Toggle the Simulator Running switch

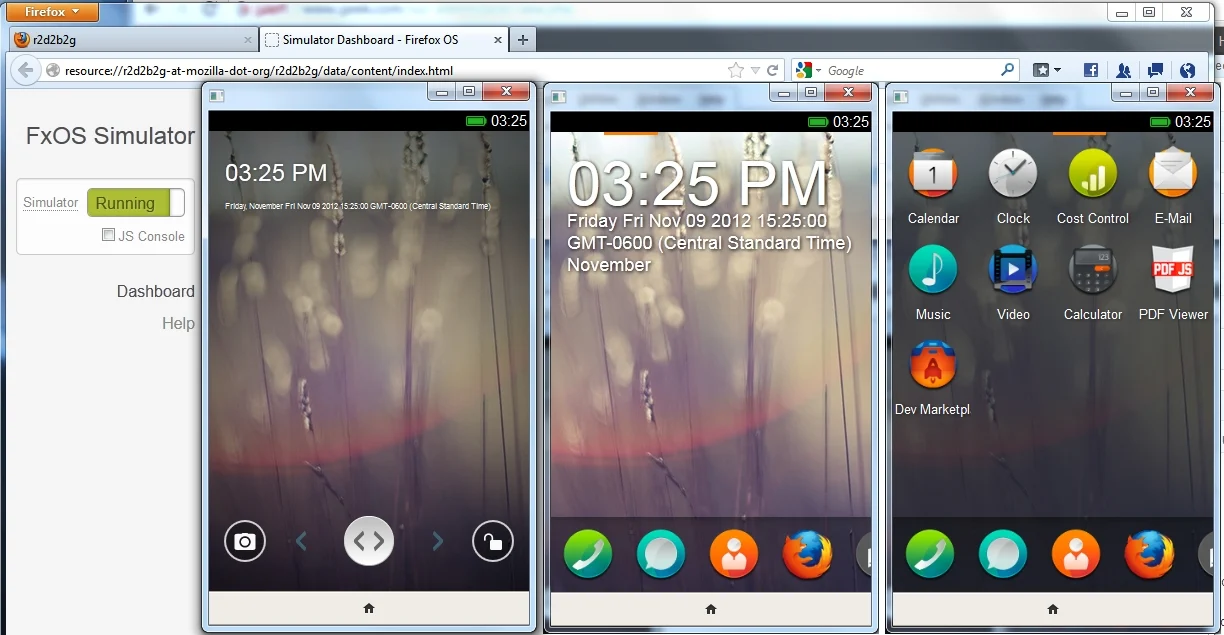[x=135, y=203]
